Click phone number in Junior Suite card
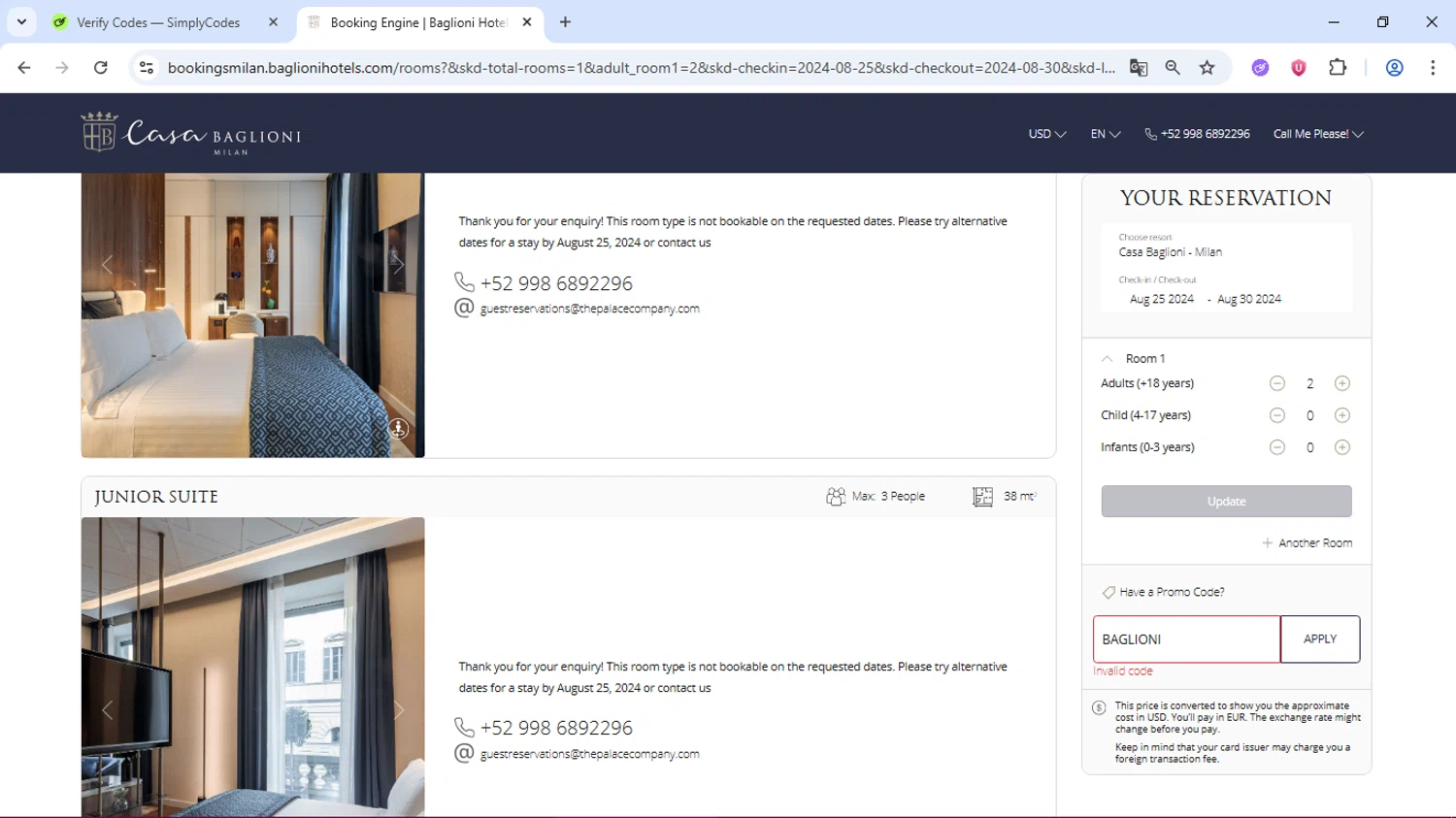Viewport: 1456px width, 818px height. click(556, 728)
